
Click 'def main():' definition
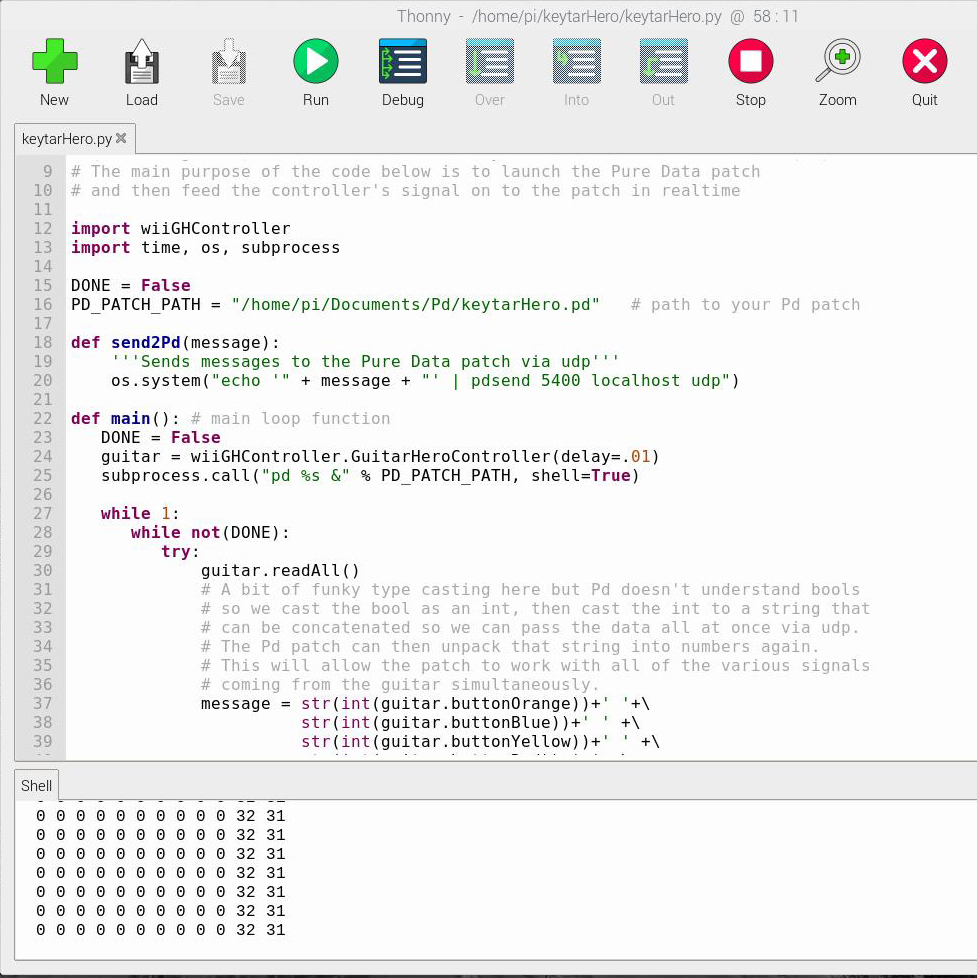pyautogui.click(x=125, y=419)
